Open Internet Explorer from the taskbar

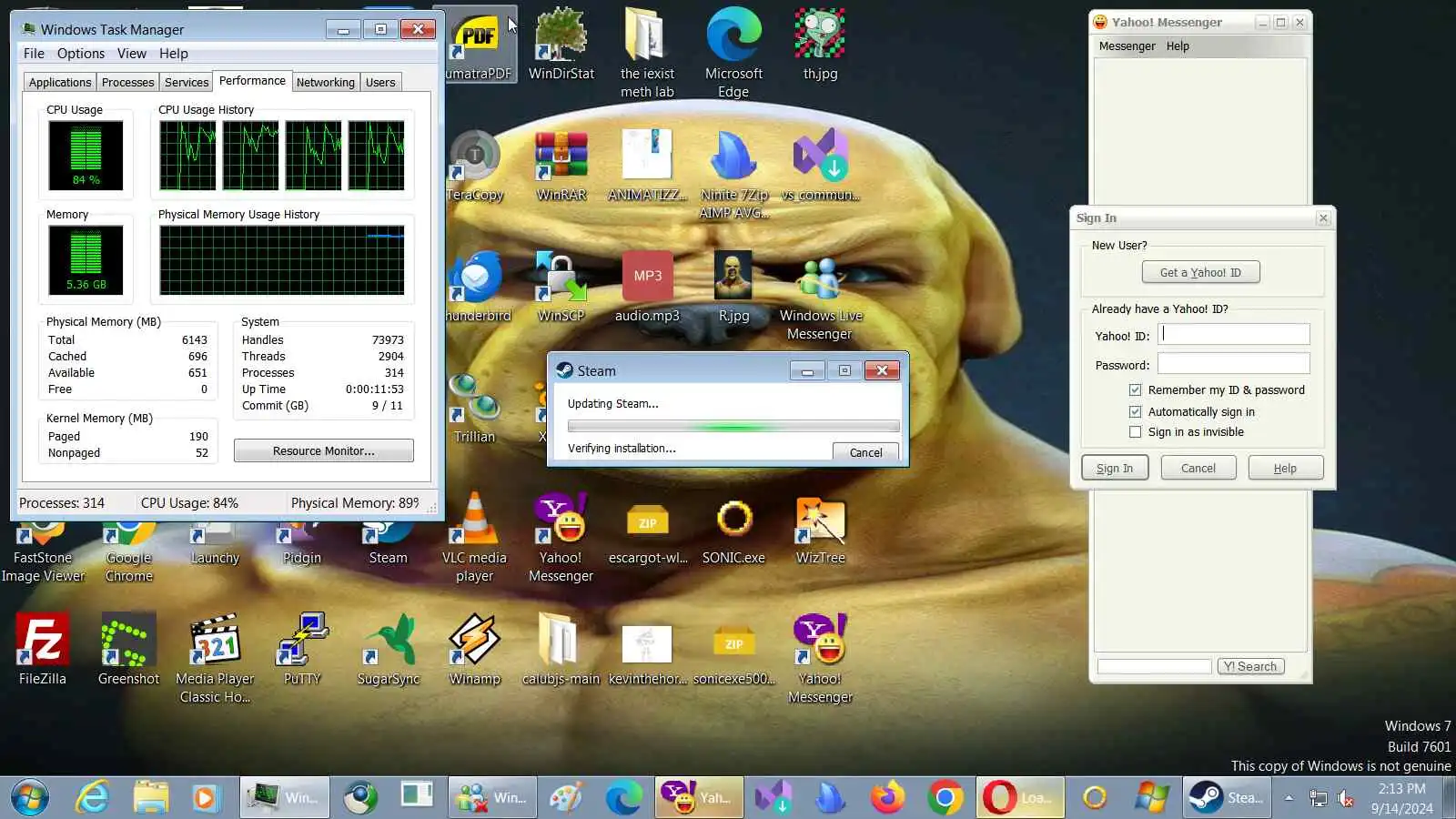point(92,797)
